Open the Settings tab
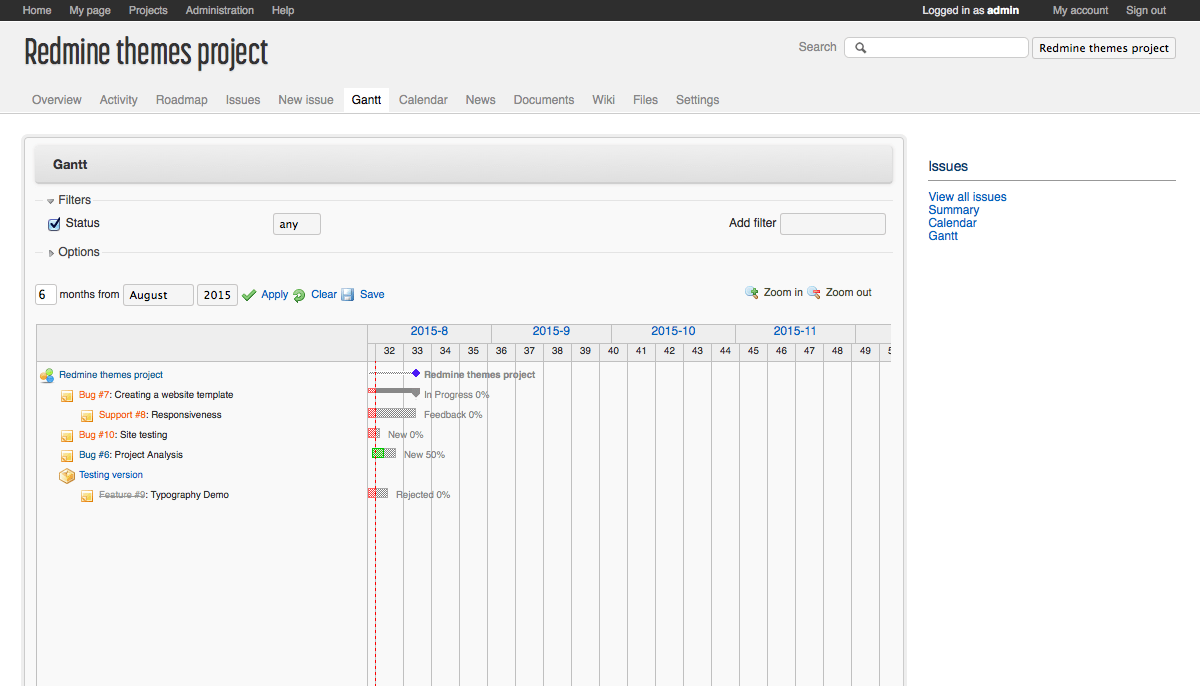Viewport: 1200px width, 686px height. click(x=698, y=100)
